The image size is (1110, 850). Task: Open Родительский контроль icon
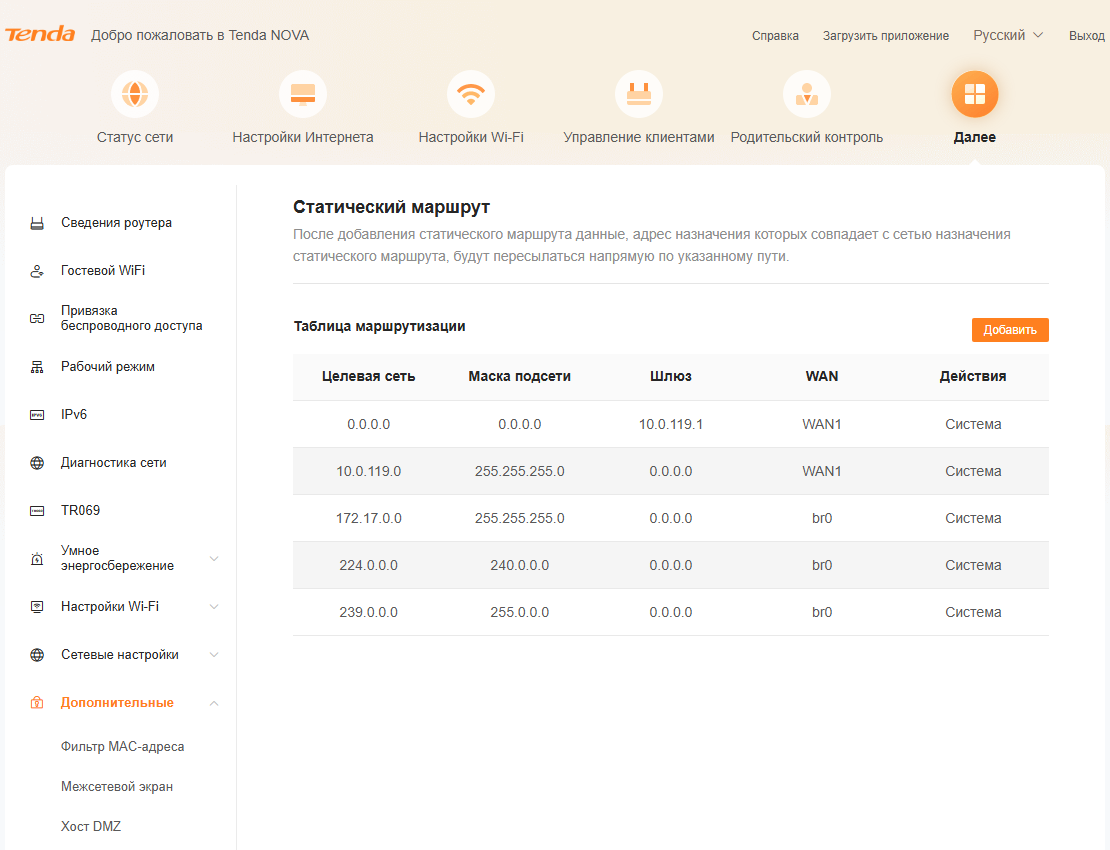pos(806,93)
